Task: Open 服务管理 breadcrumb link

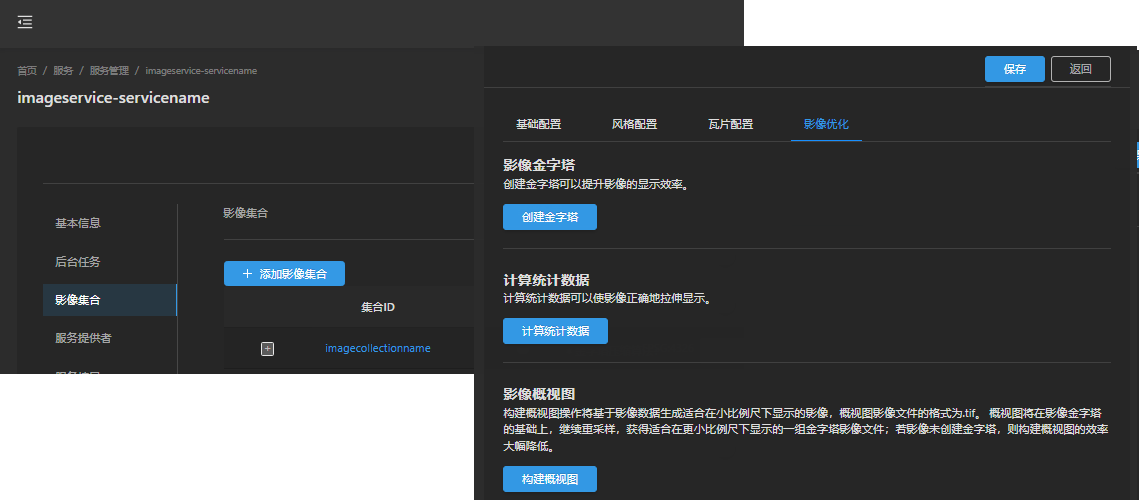Action: pyautogui.click(x=109, y=71)
